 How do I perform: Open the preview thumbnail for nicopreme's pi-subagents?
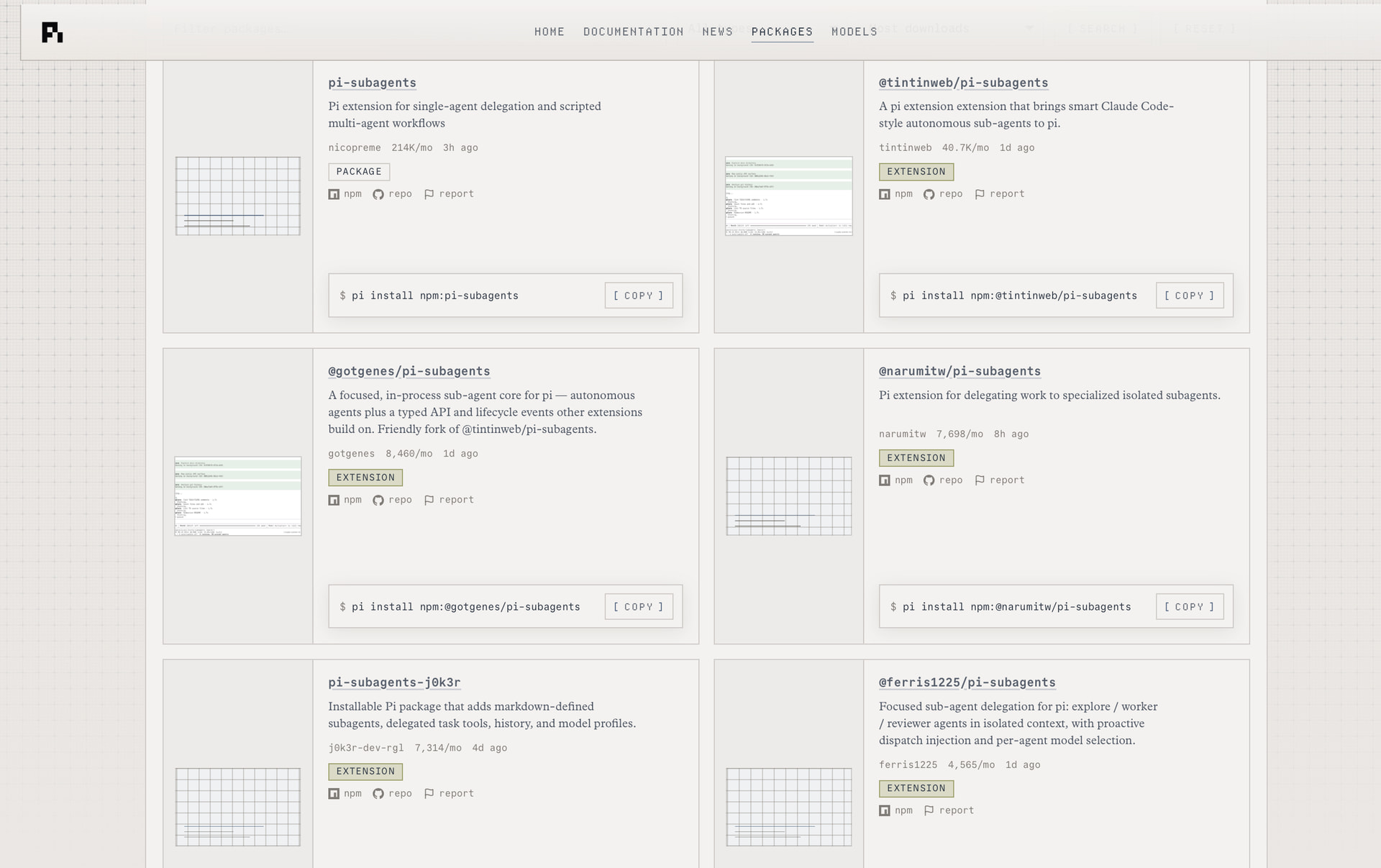click(x=238, y=196)
